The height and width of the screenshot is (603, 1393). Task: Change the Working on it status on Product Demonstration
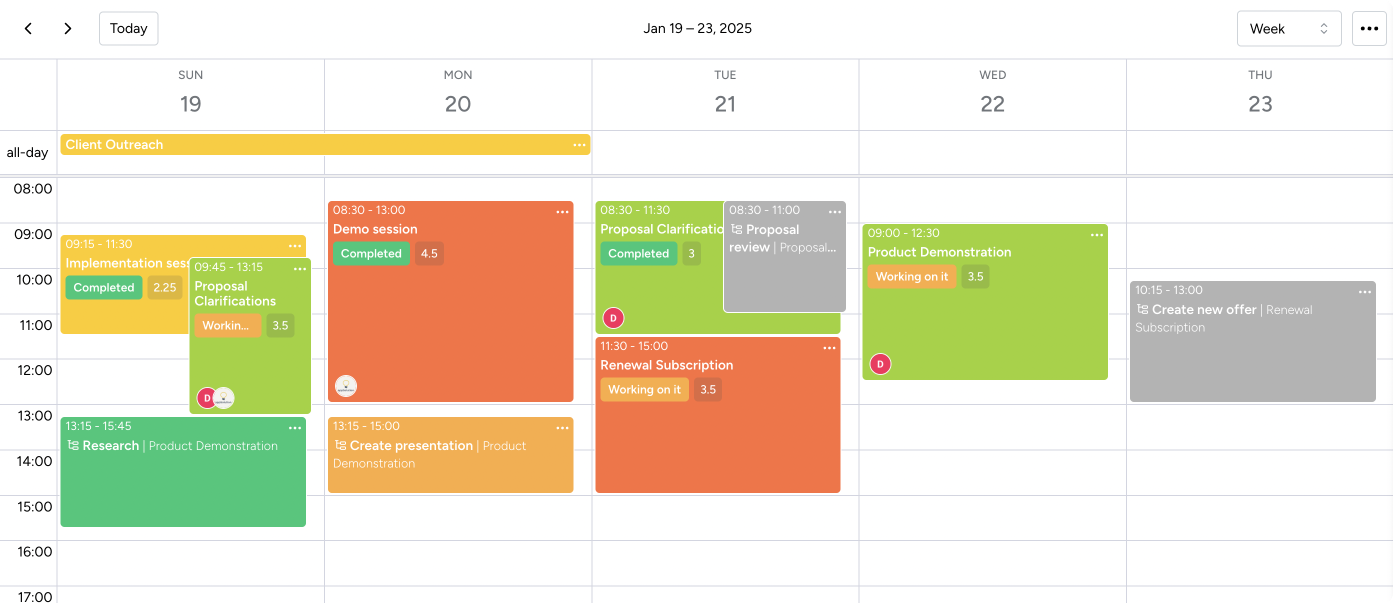[912, 277]
